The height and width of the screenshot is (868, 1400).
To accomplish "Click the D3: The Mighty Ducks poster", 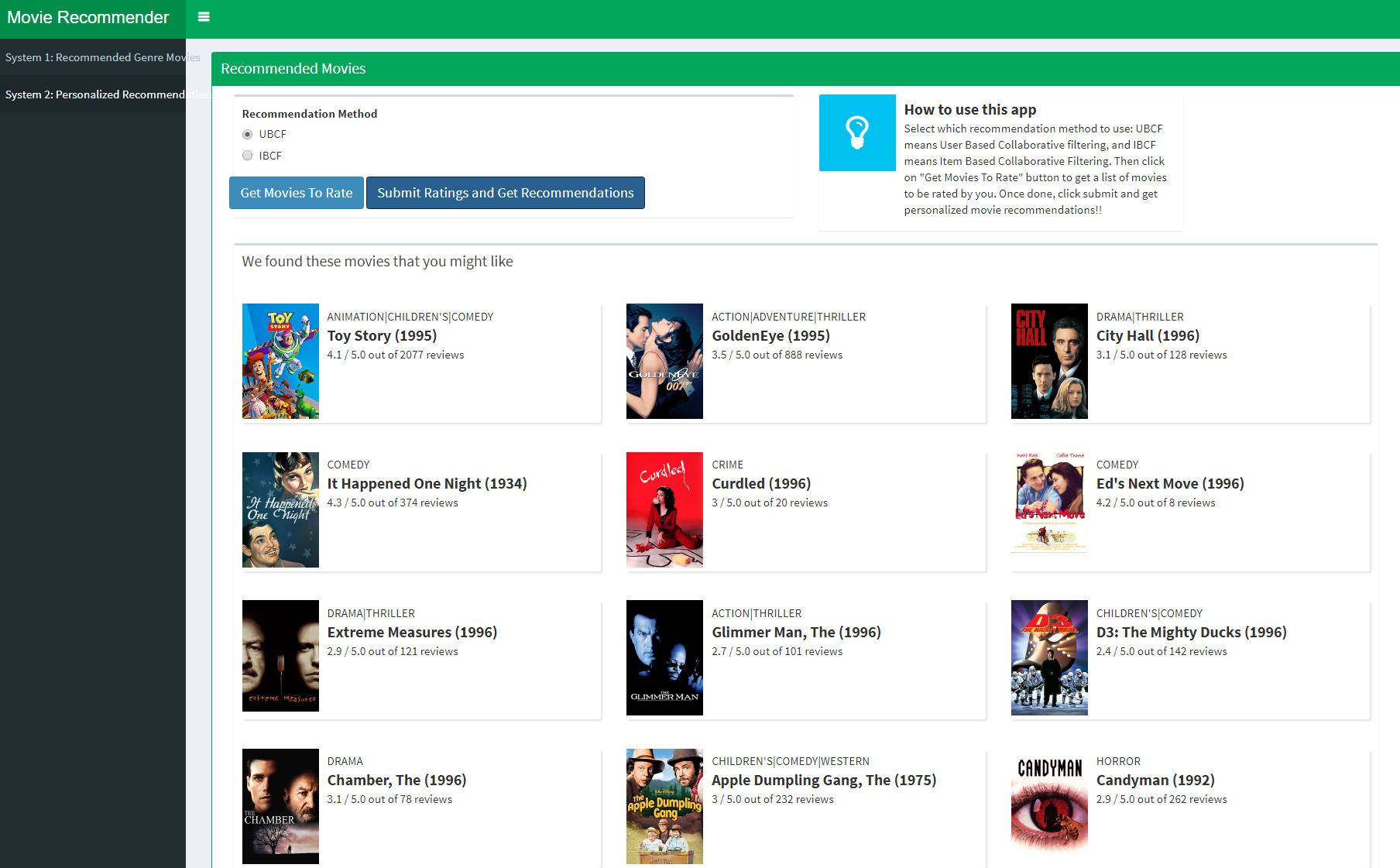I will coord(1048,657).
